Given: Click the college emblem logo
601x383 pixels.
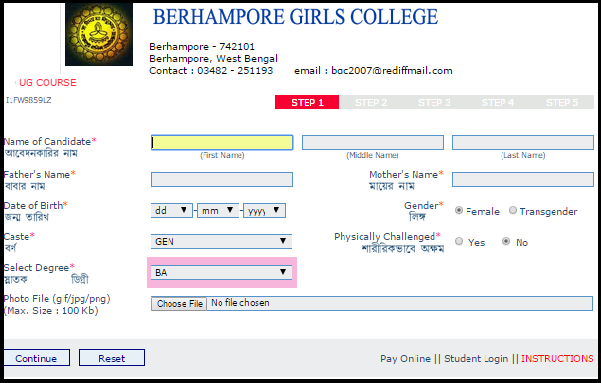Looking at the screenshot, I should 99,35.
